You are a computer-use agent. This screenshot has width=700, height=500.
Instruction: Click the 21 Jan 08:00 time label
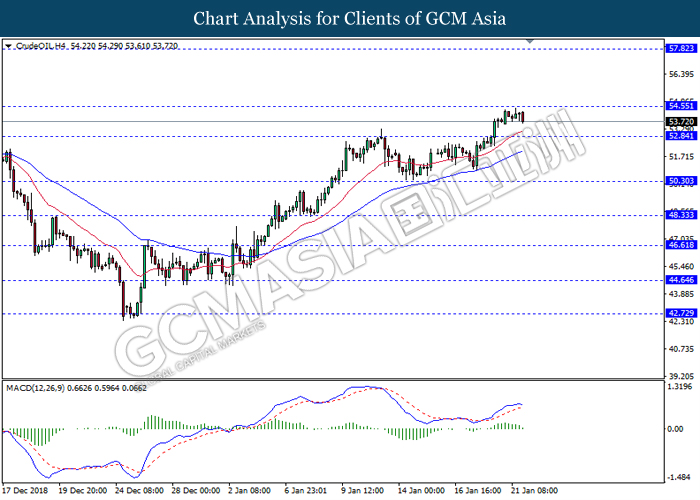pos(534,491)
